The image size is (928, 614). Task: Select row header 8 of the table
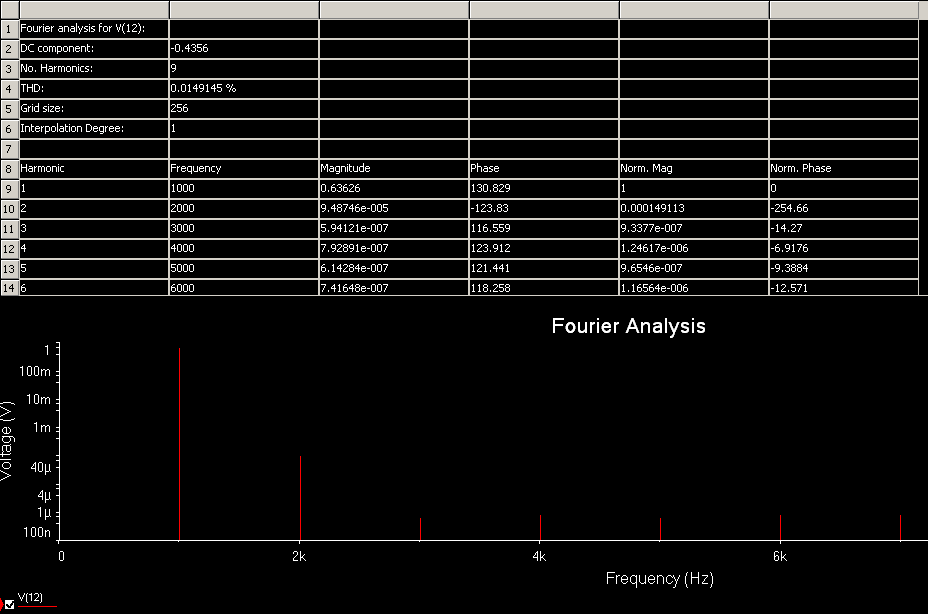tap(9, 169)
